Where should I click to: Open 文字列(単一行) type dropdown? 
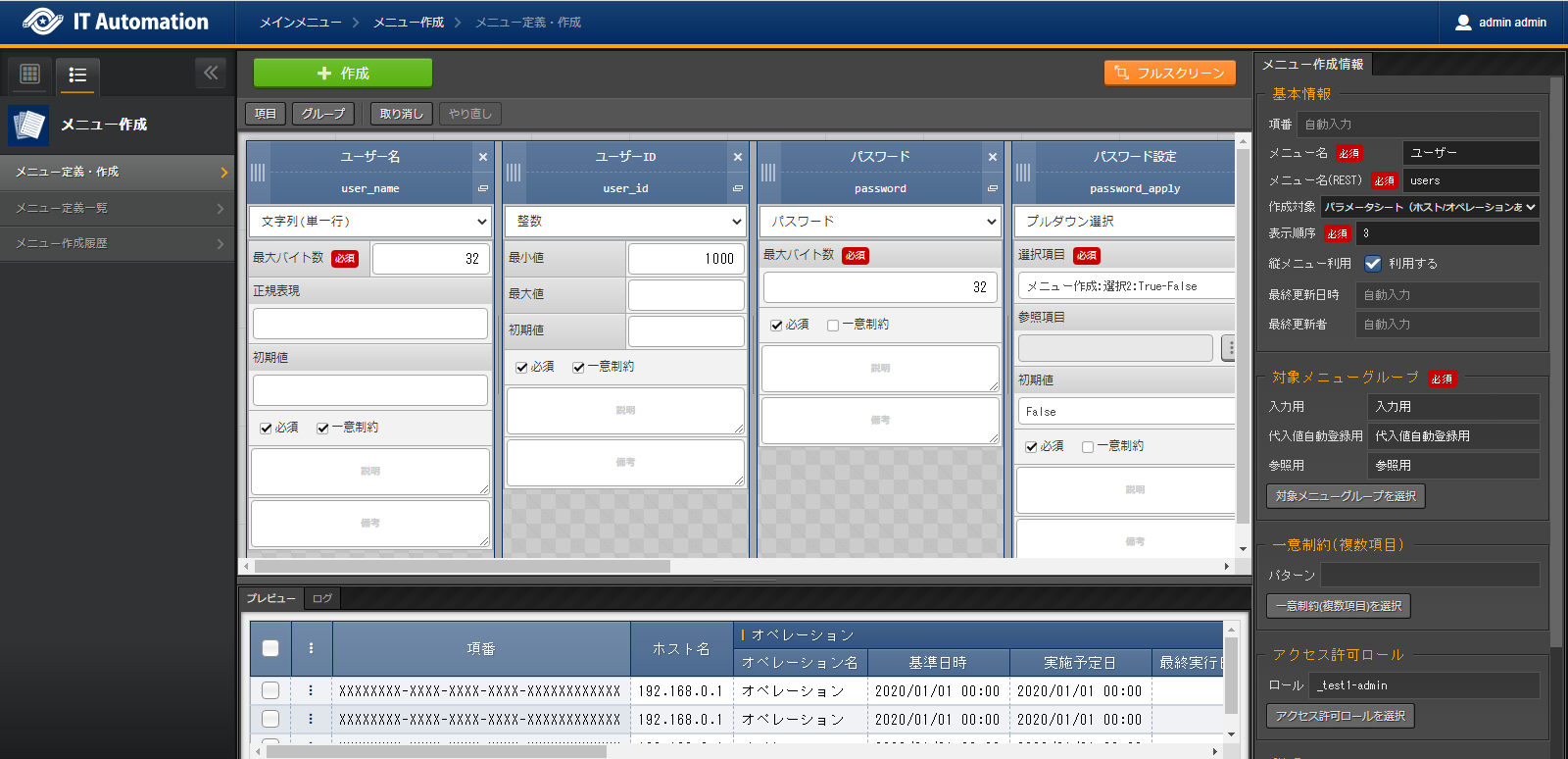(x=370, y=222)
